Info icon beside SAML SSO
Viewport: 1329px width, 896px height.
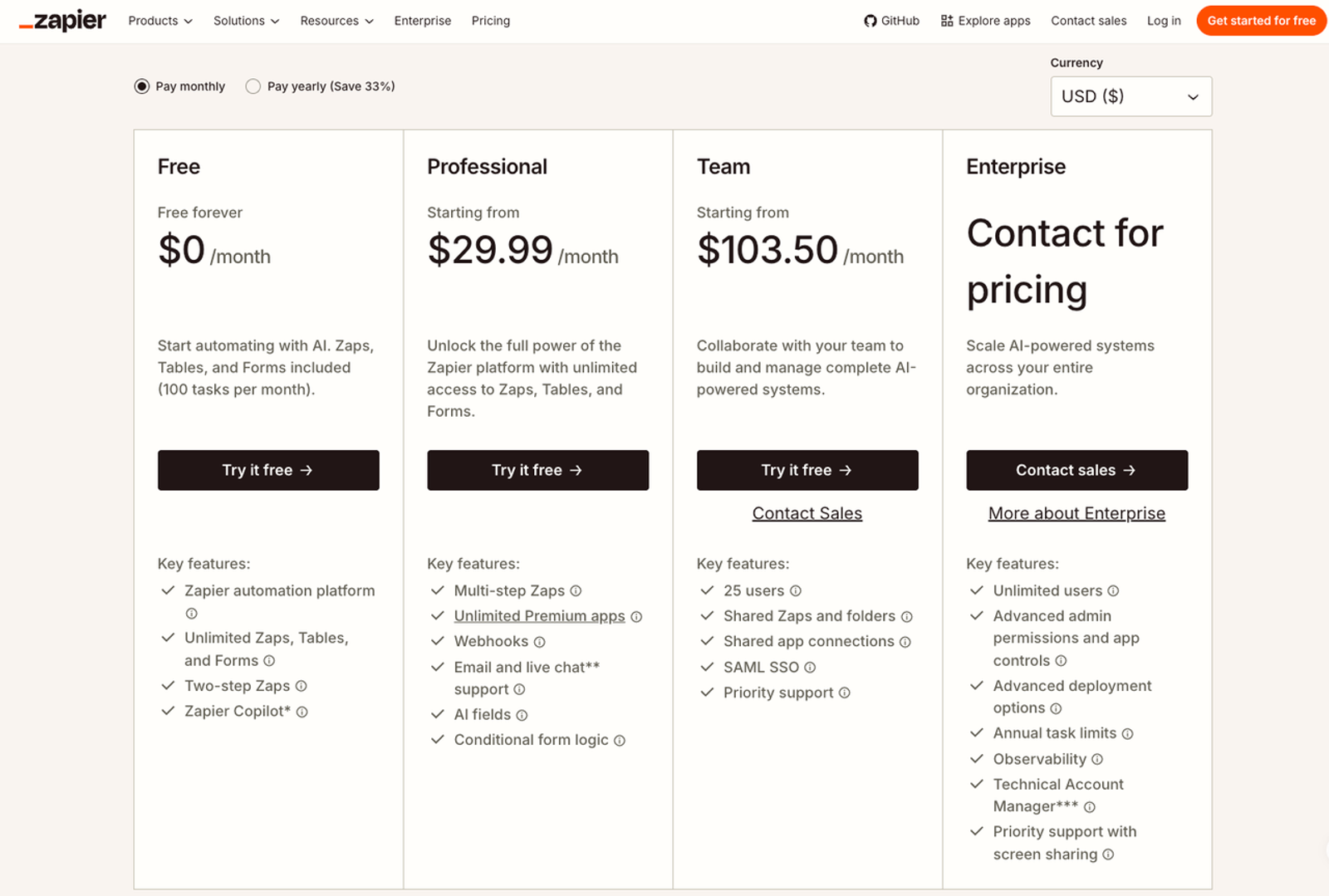click(810, 667)
